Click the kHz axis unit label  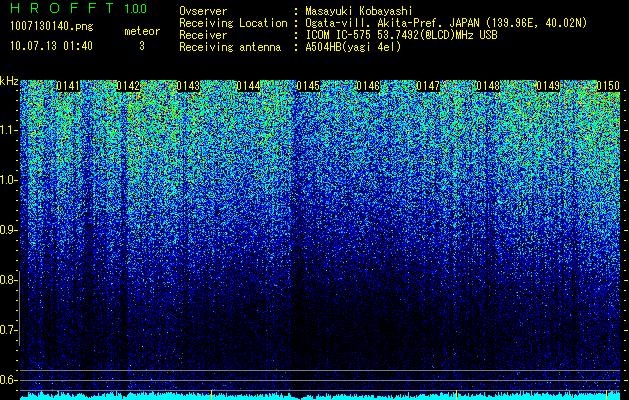[9, 81]
